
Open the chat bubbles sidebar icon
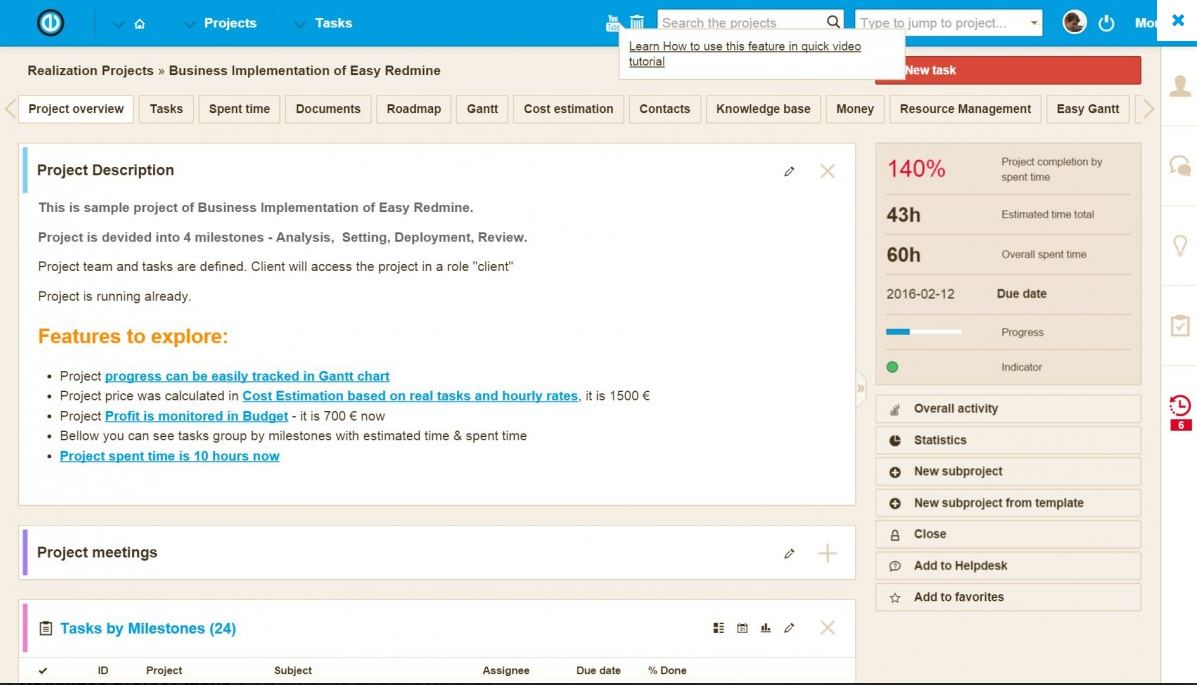coord(1180,165)
